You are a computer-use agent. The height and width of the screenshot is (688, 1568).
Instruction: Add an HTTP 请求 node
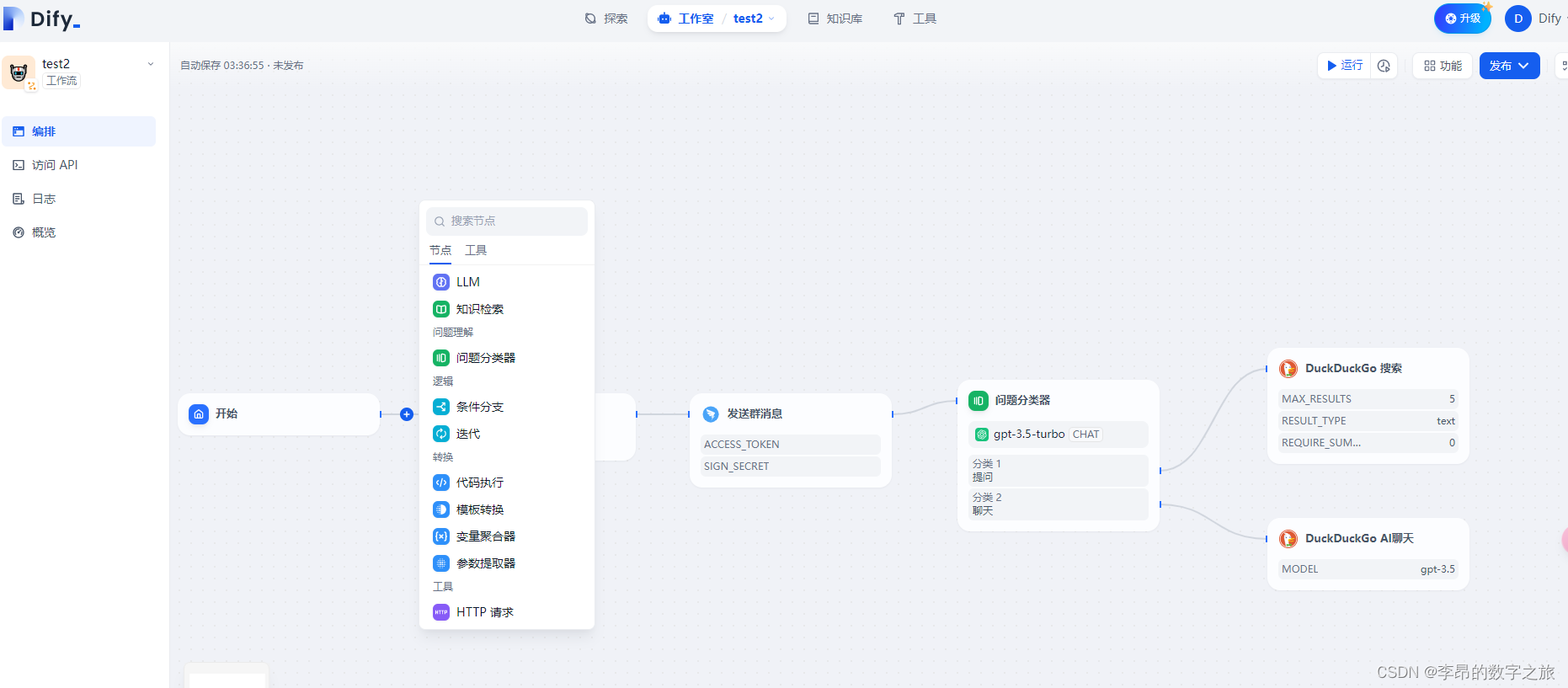(507, 612)
